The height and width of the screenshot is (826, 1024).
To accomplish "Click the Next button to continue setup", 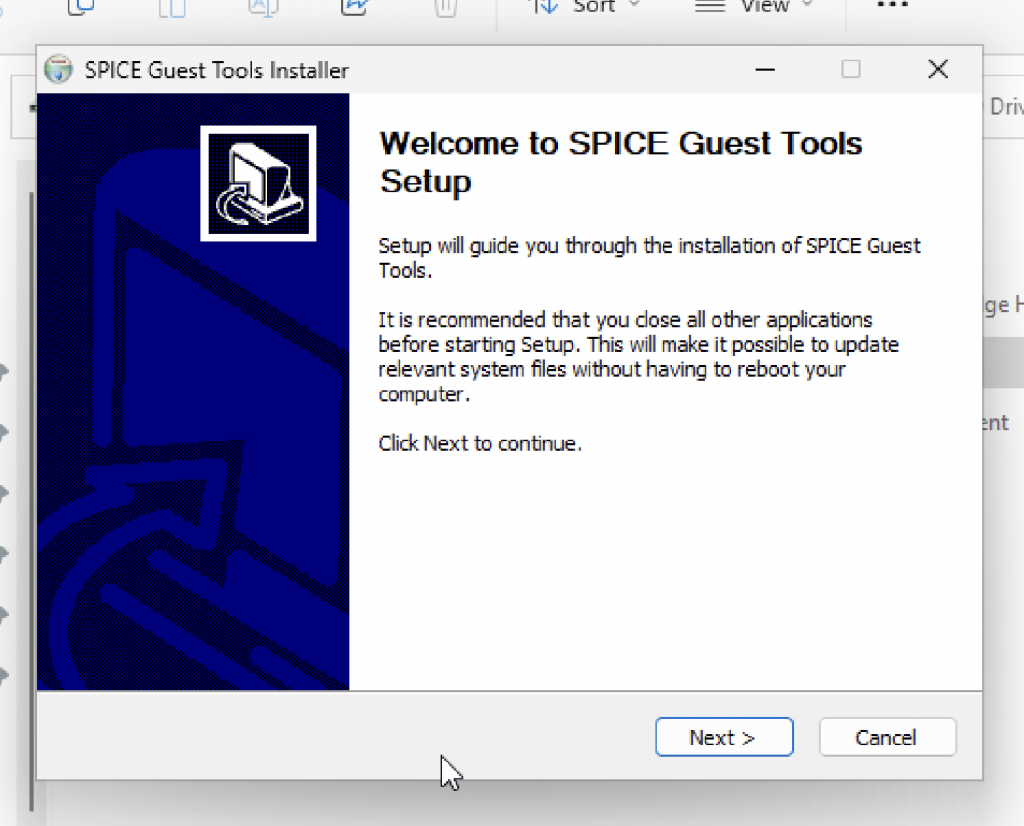I will [x=723, y=737].
